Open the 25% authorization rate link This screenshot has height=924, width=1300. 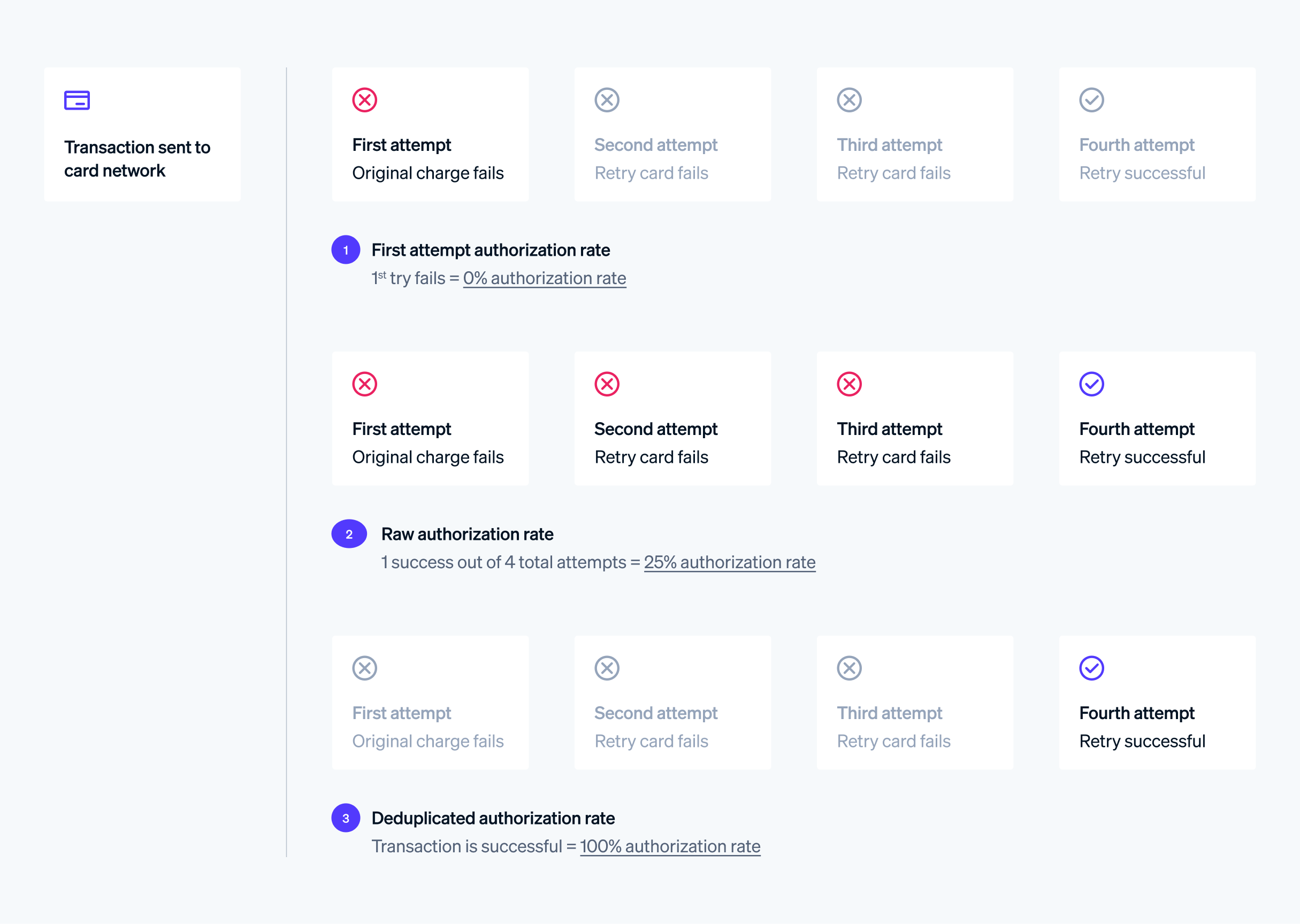(729, 562)
